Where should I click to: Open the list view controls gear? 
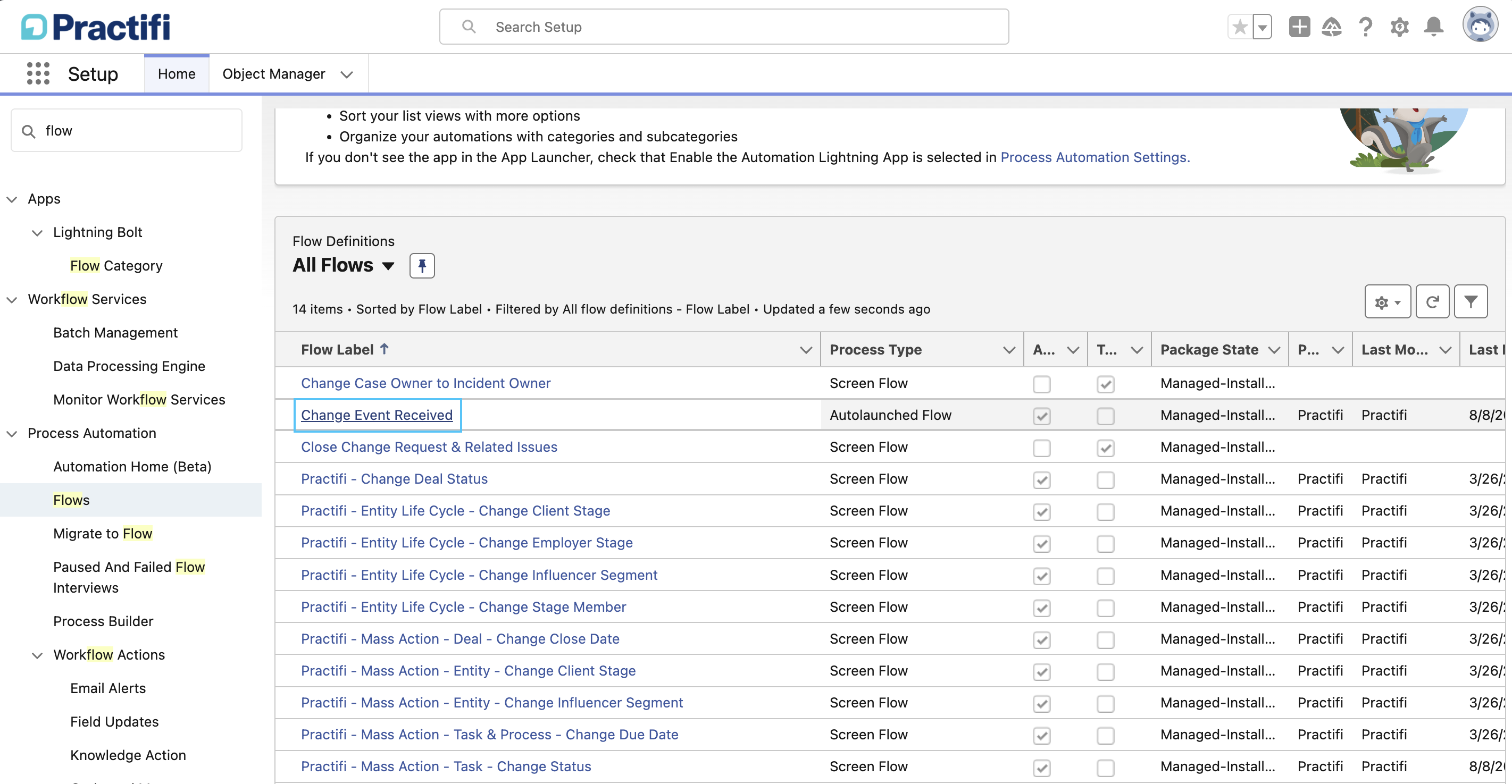pos(1388,301)
